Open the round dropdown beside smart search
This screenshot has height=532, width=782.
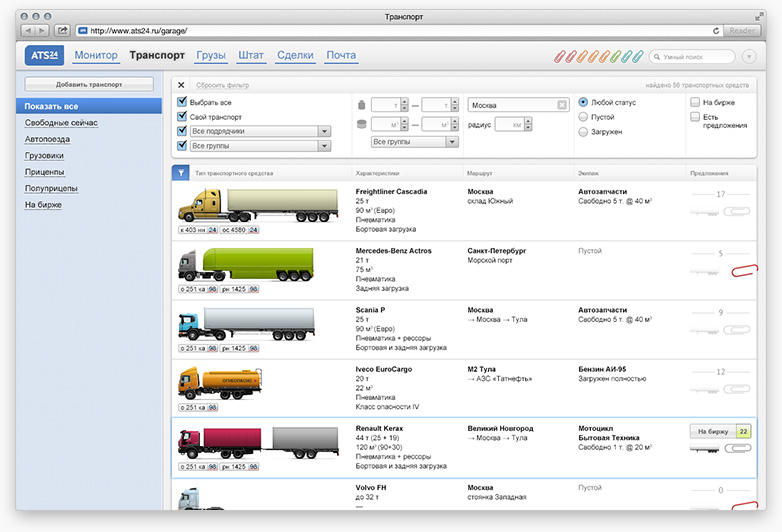pos(749,57)
